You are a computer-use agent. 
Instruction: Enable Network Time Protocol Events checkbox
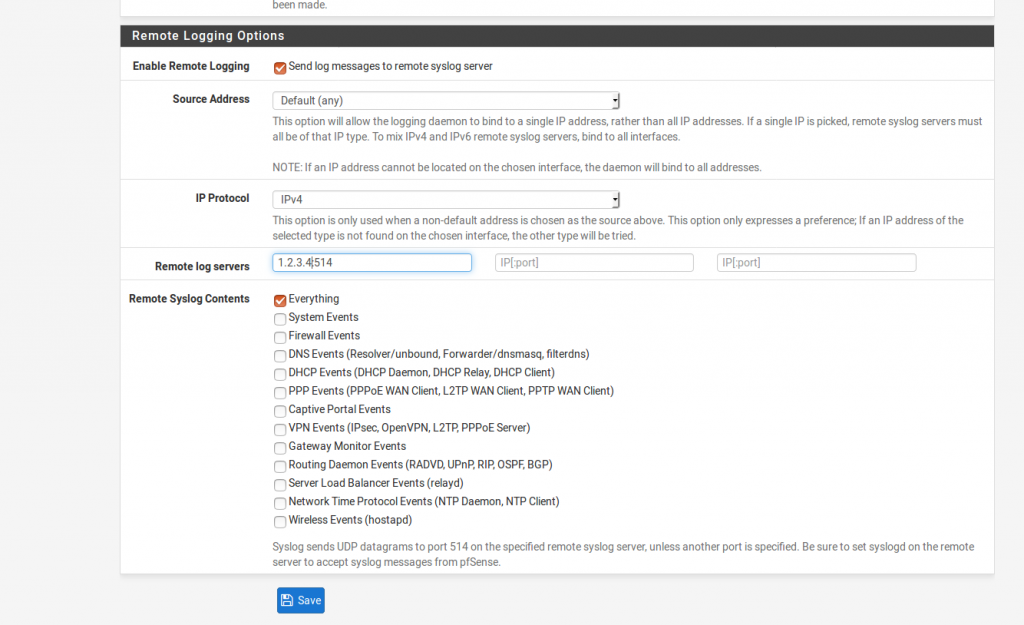[280, 503]
